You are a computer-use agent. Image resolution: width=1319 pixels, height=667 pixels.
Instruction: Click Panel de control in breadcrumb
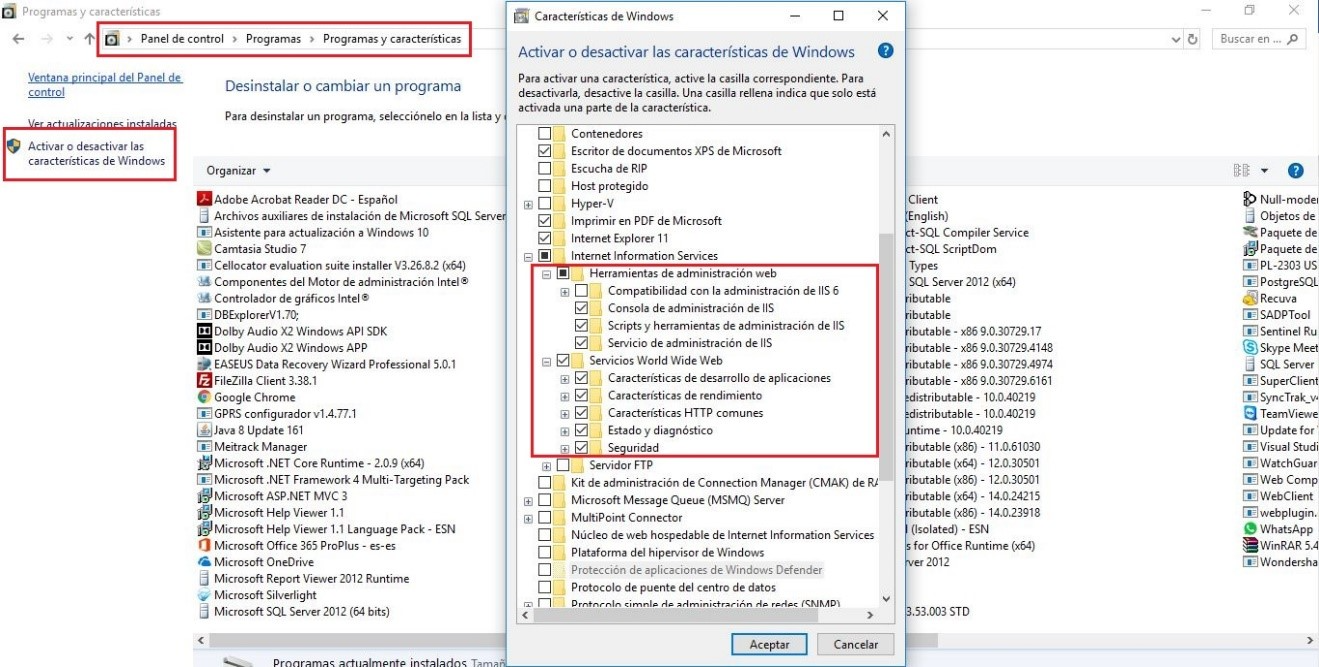coord(182,39)
